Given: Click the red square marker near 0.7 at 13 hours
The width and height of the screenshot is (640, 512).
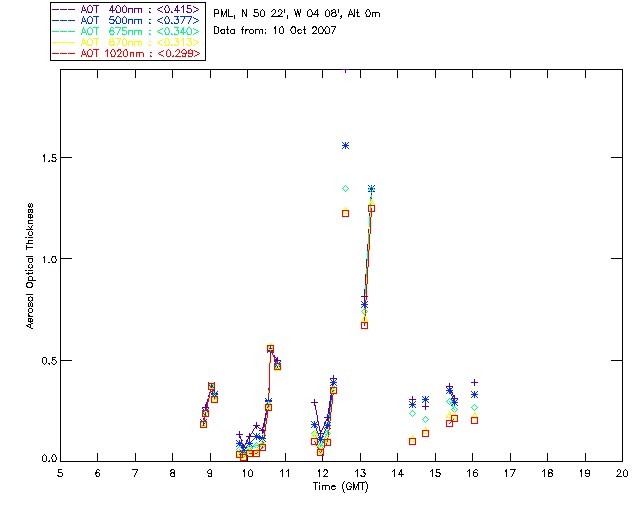Looking at the screenshot, I should pyautogui.click(x=364, y=325).
